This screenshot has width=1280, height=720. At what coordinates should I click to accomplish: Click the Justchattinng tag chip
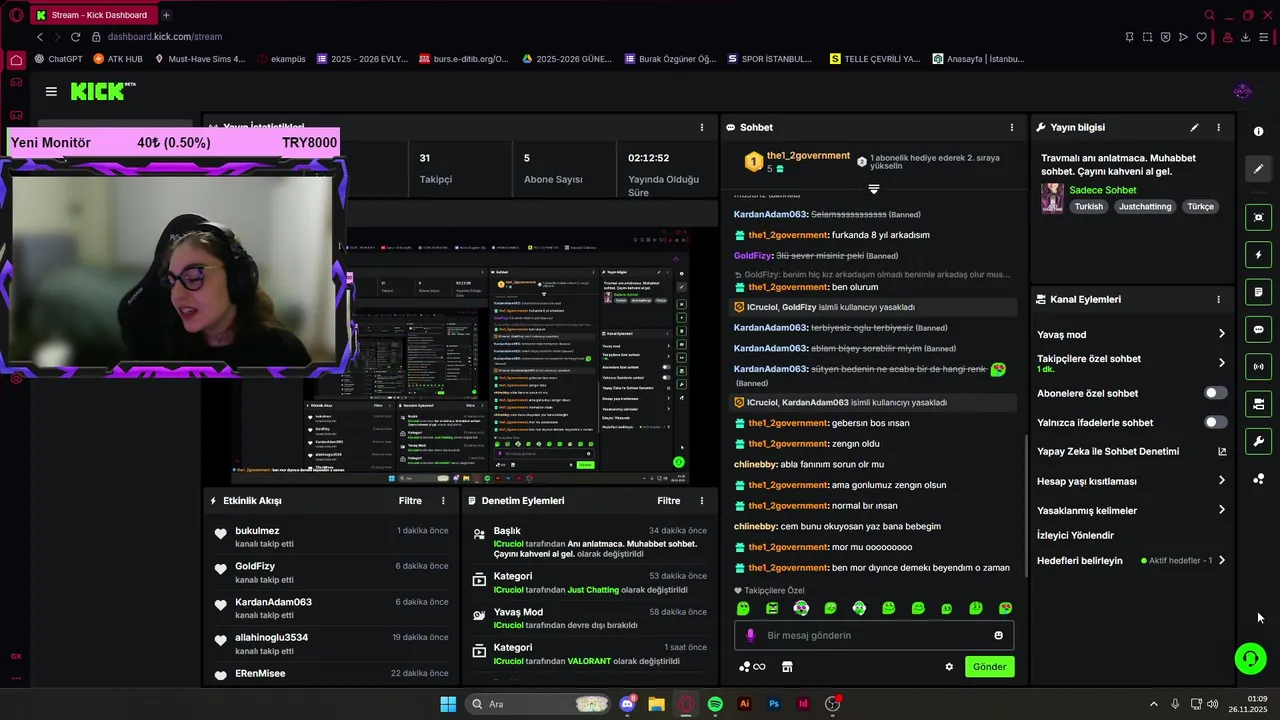point(1145,207)
